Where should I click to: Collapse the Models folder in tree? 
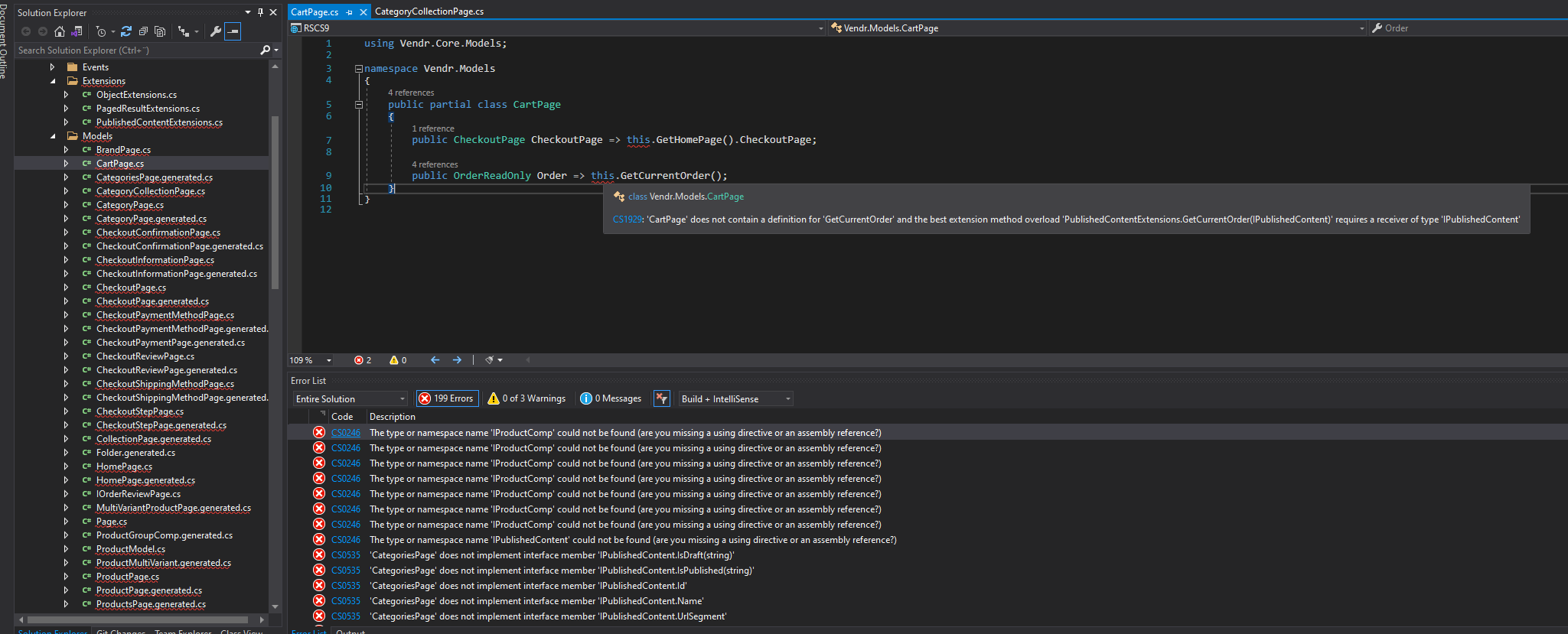click(53, 136)
